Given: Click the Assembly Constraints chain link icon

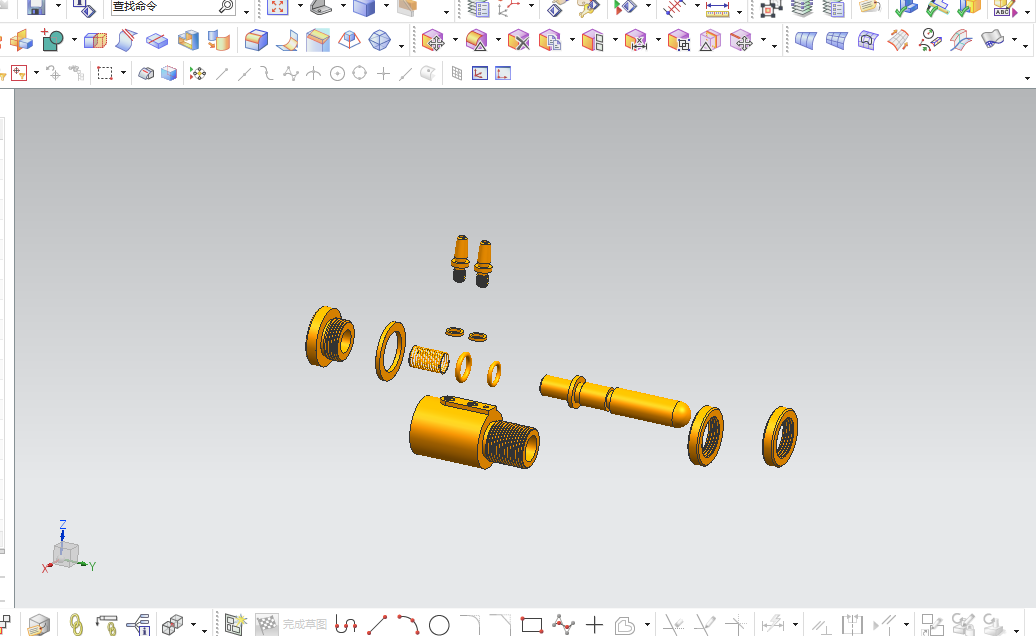Looking at the screenshot, I should 76,624.
